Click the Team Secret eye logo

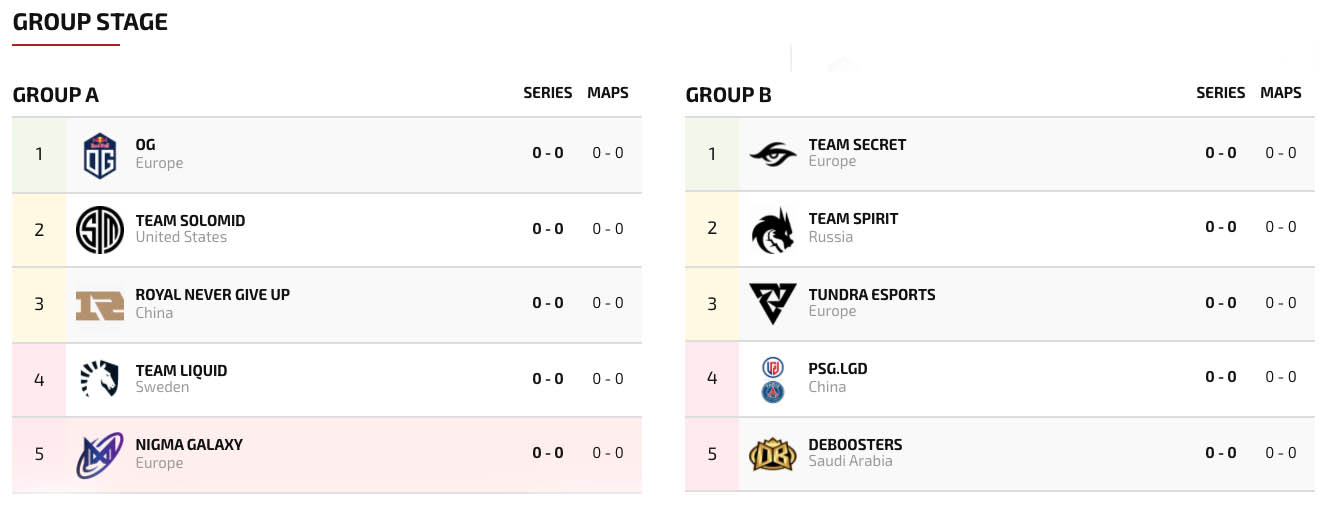click(x=773, y=153)
